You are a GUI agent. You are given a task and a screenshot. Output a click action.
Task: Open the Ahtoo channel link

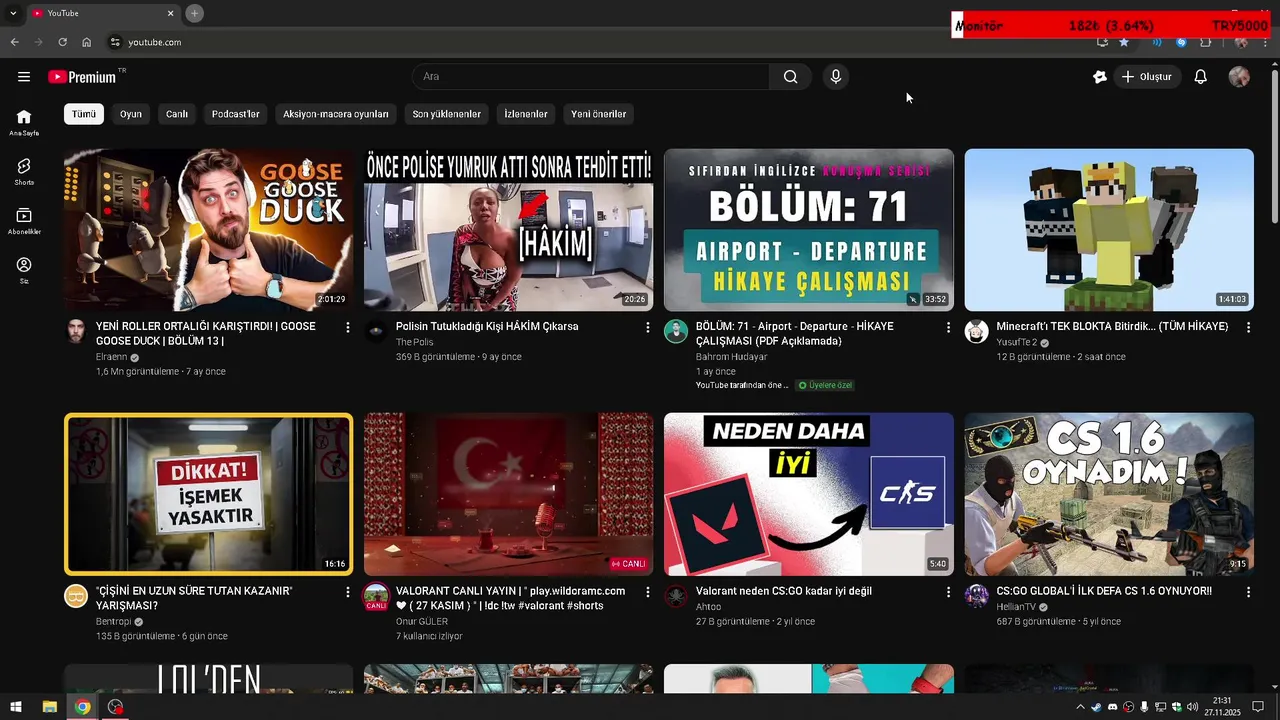708,607
